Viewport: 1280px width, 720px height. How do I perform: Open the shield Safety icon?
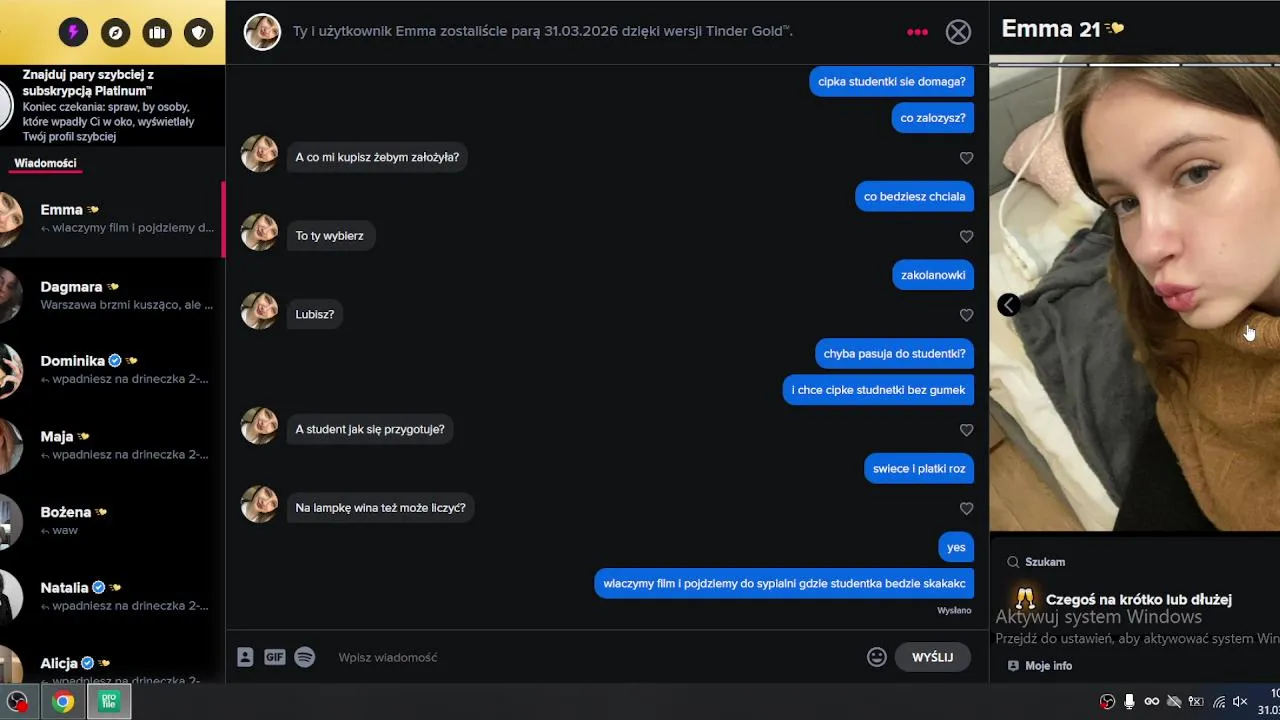click(x=199, y=33)
